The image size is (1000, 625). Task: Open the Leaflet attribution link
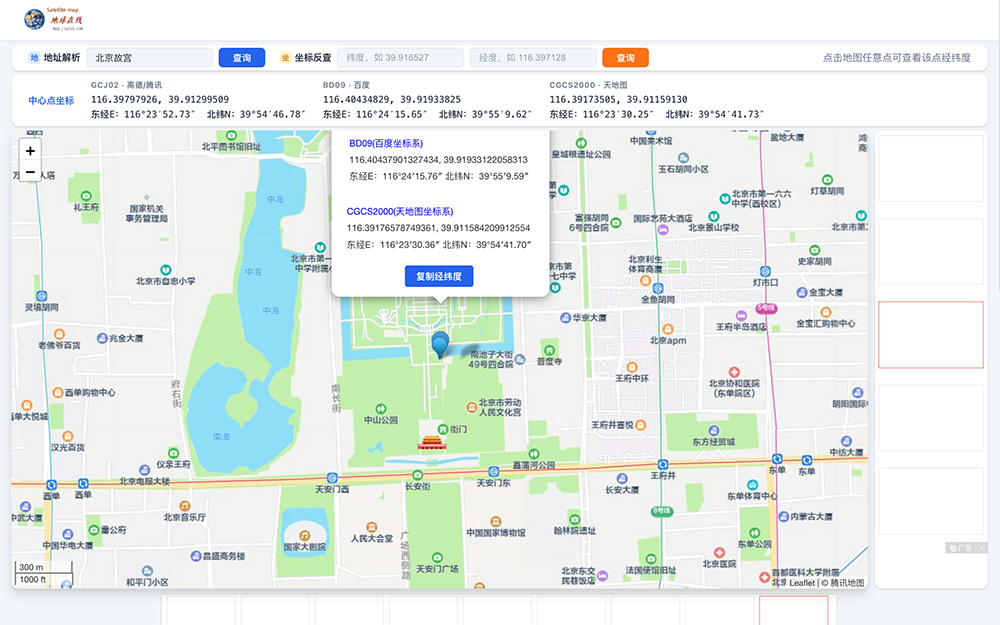802,583
